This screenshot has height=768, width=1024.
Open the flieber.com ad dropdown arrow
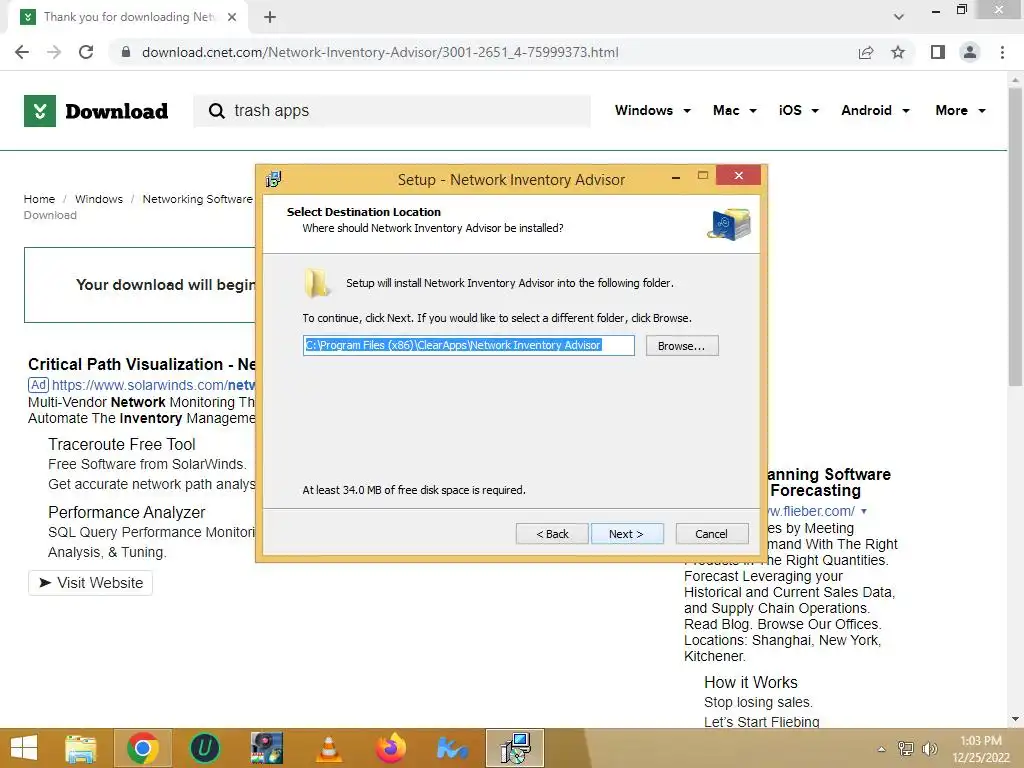coord(864,511)
